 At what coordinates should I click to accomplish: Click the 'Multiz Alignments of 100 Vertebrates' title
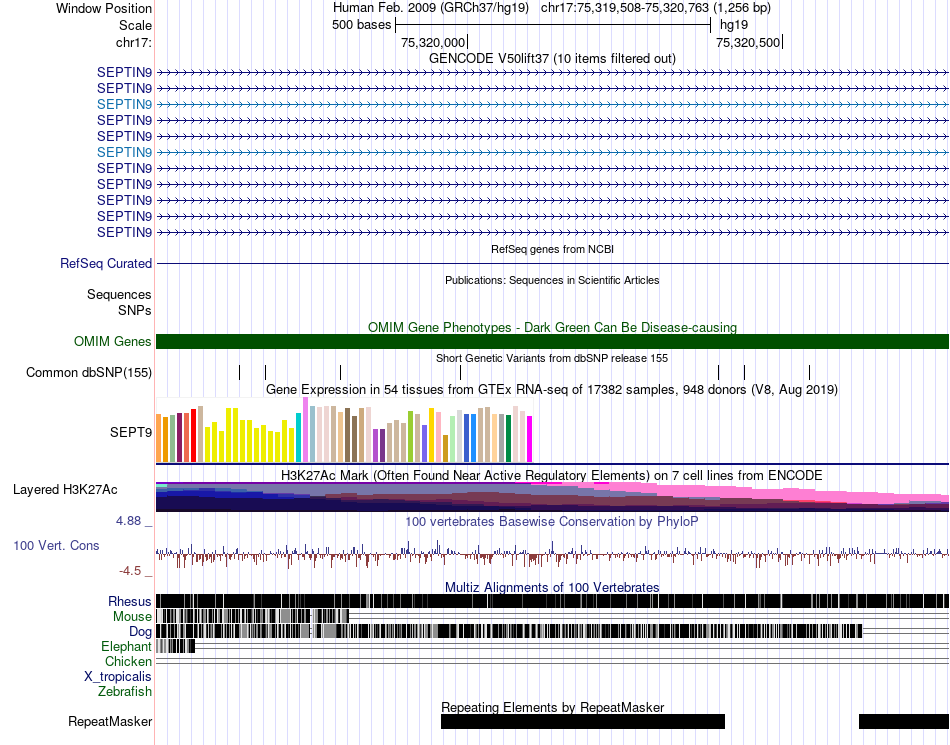552,588
